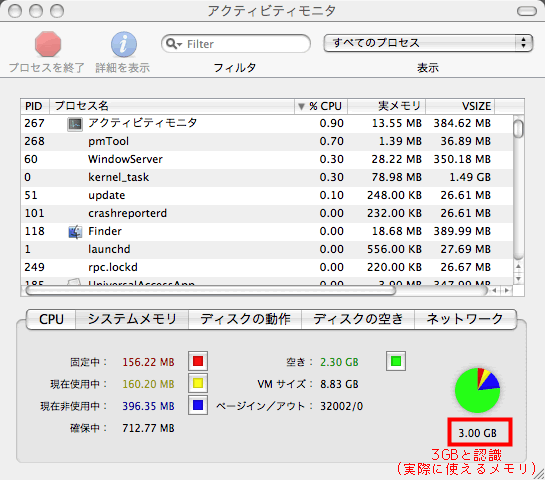Click the yellow 現在使用中 color swatch
Viewport: 545px width, 480px height.
pos(198,383)
